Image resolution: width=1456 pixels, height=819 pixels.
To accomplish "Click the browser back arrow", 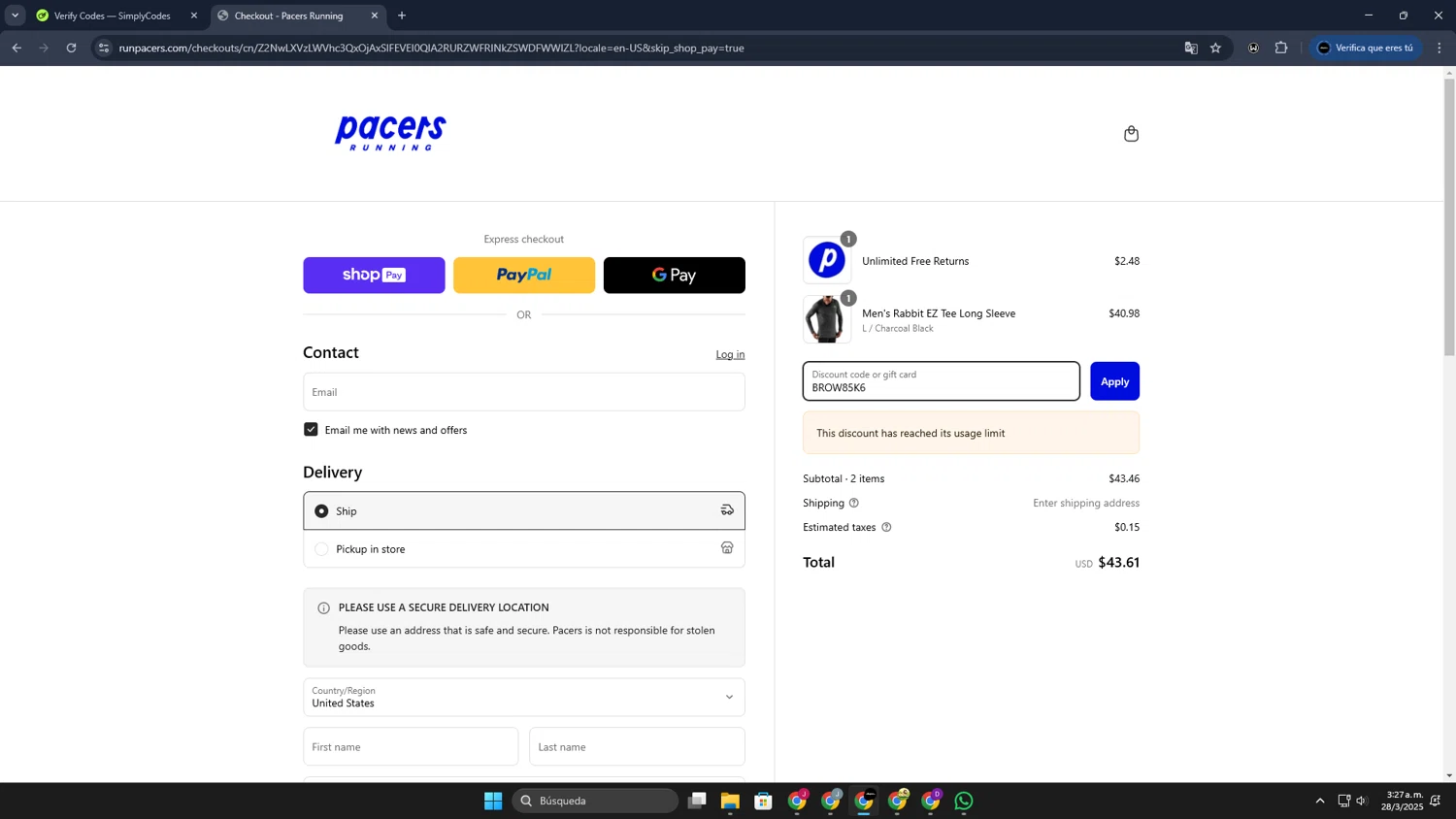I will tap(17, 48).
